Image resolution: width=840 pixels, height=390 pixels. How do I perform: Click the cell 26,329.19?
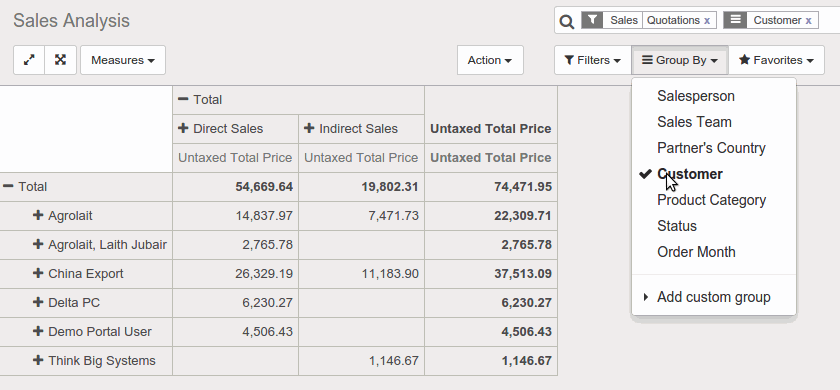click(x=235, y=273)
